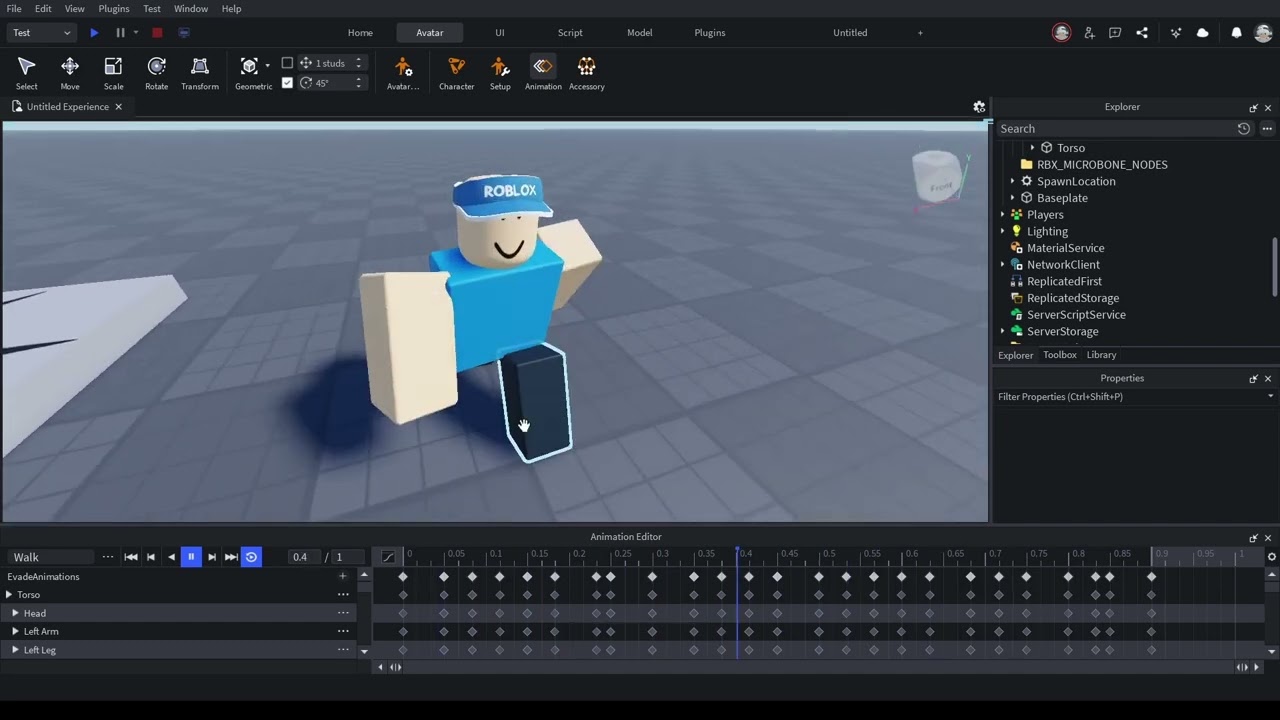
Task: Click the animation editor settings gear
Action: 1271,557
